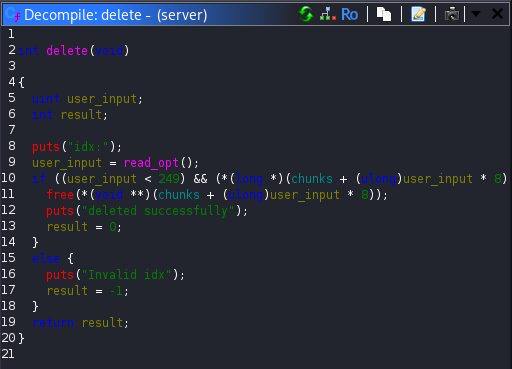Toggle the Ro read-only indicator
512x369 pixels.
(x=349, y=15)
